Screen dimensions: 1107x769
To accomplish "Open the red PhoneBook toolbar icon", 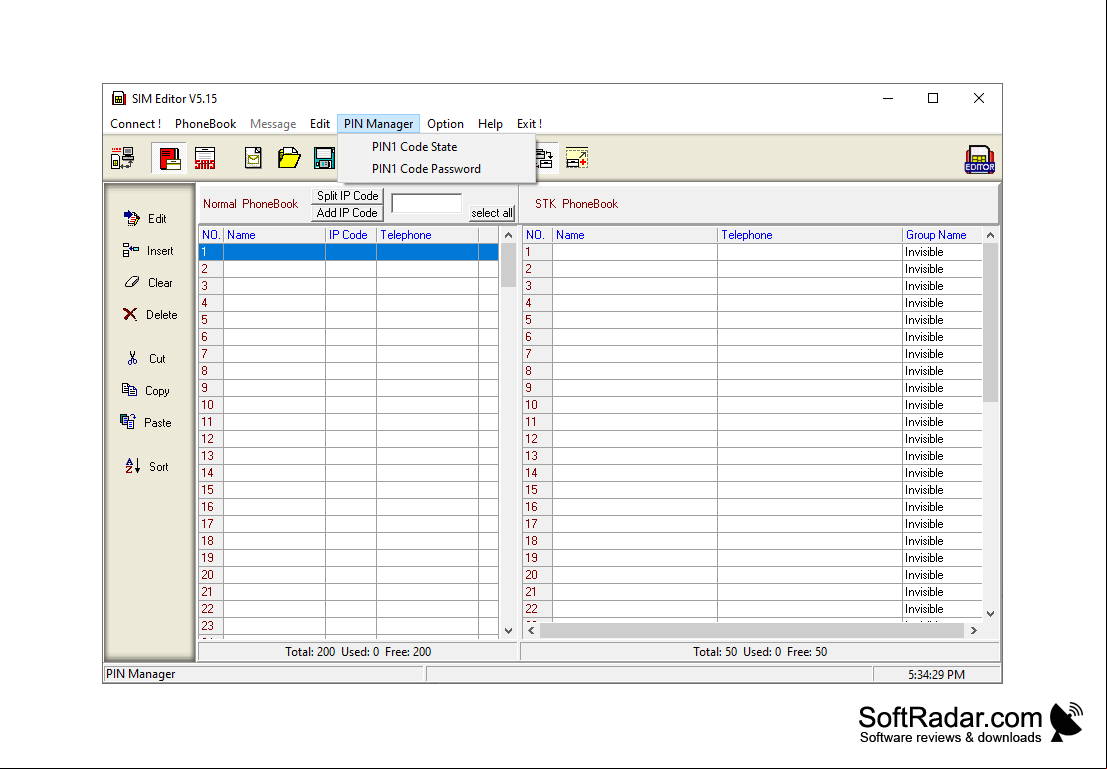I will pyautogui.click(x=169, y=157).
